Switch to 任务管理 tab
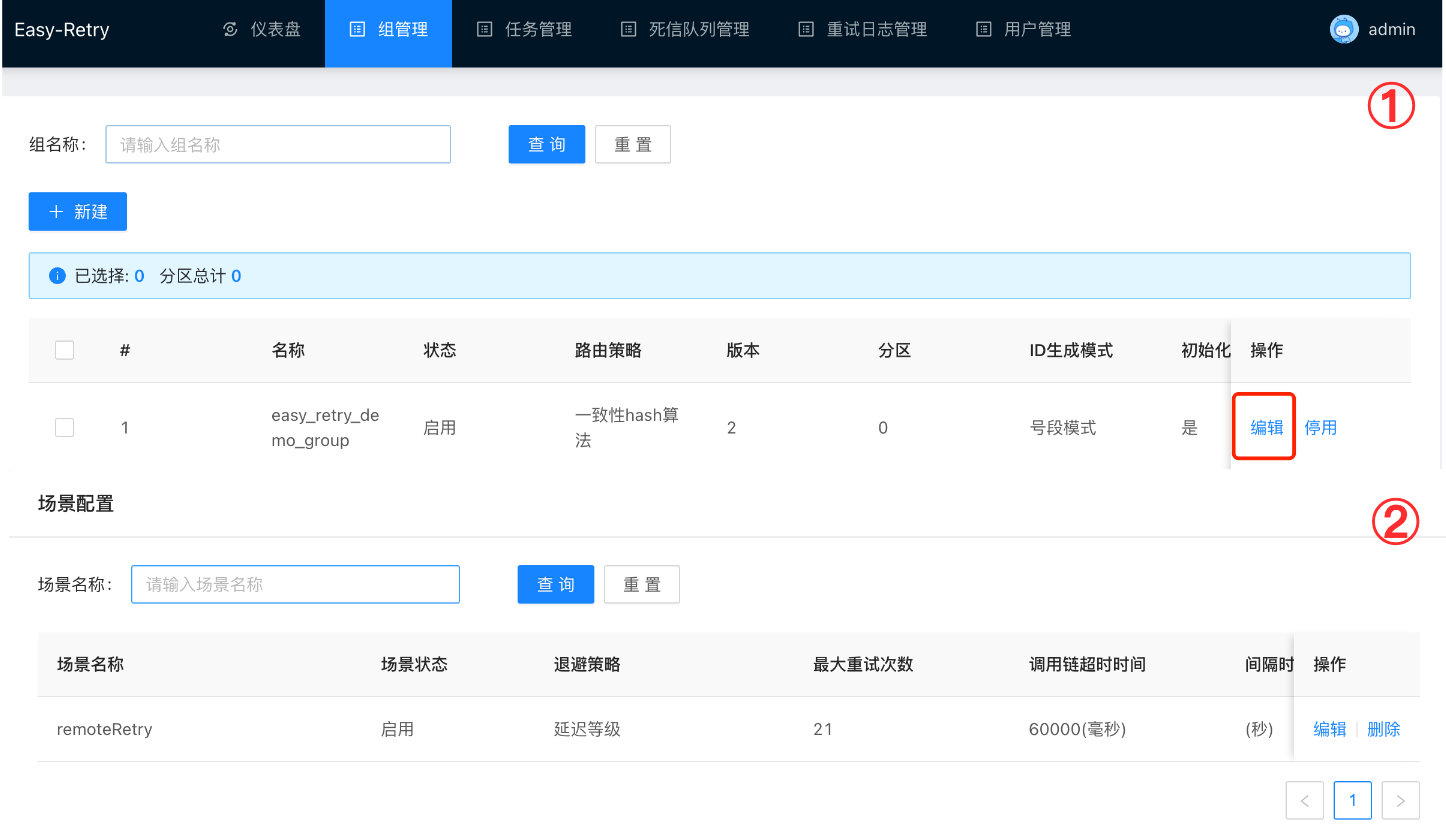The height and width of the screenshot is (838, 1446). point(525,29)
